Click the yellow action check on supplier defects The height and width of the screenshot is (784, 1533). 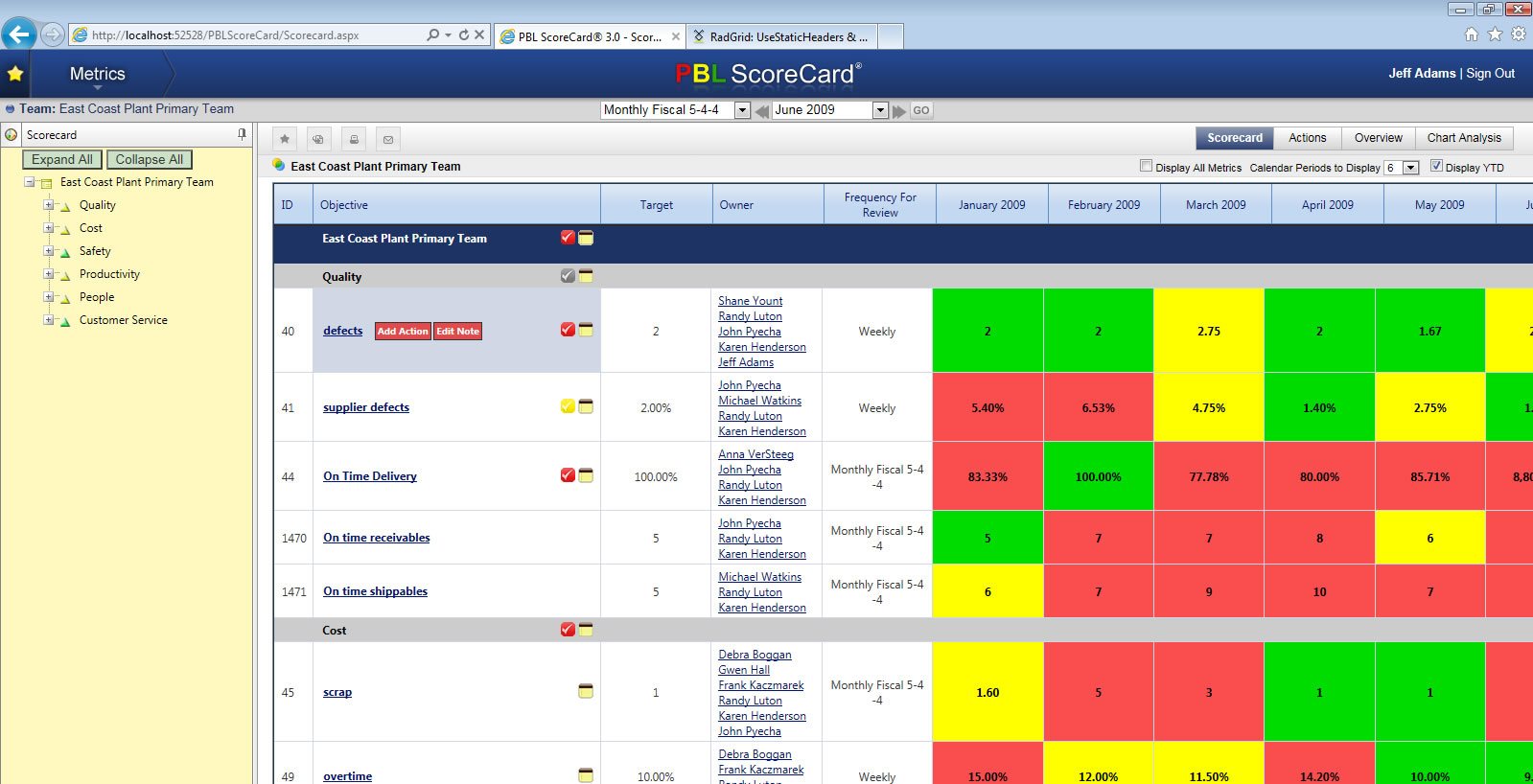click(568, 406)
